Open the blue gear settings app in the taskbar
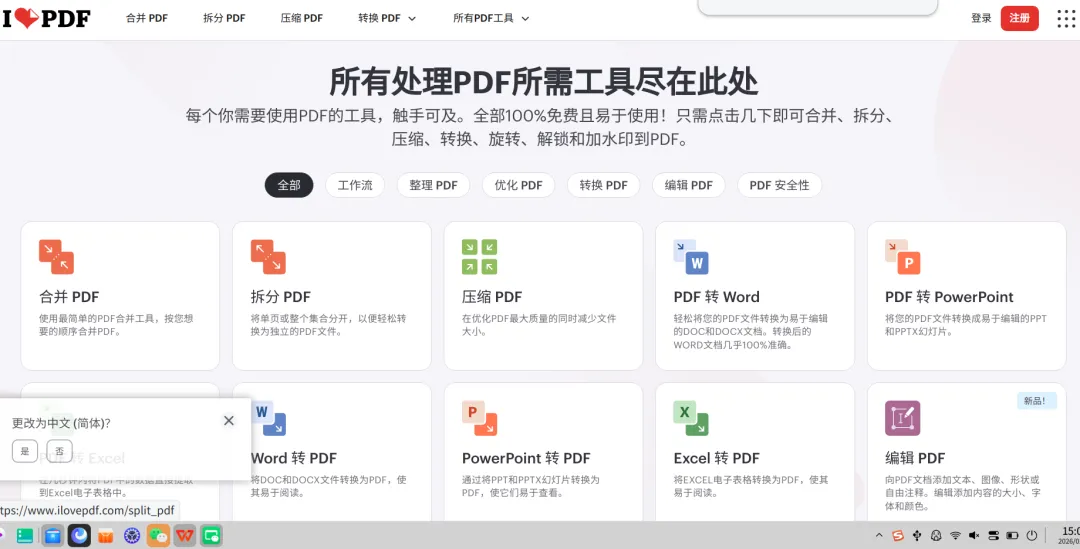Image resolution: width=1080 pixels, height=549 pixels. coord(132,535)
